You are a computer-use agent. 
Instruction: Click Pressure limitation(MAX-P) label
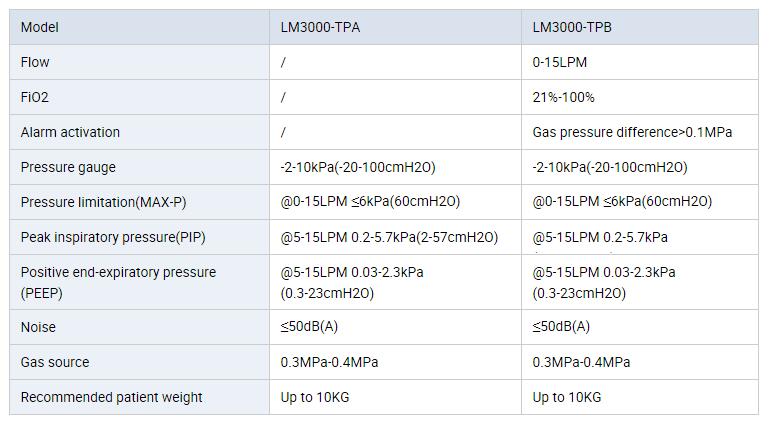coord(103,202)
